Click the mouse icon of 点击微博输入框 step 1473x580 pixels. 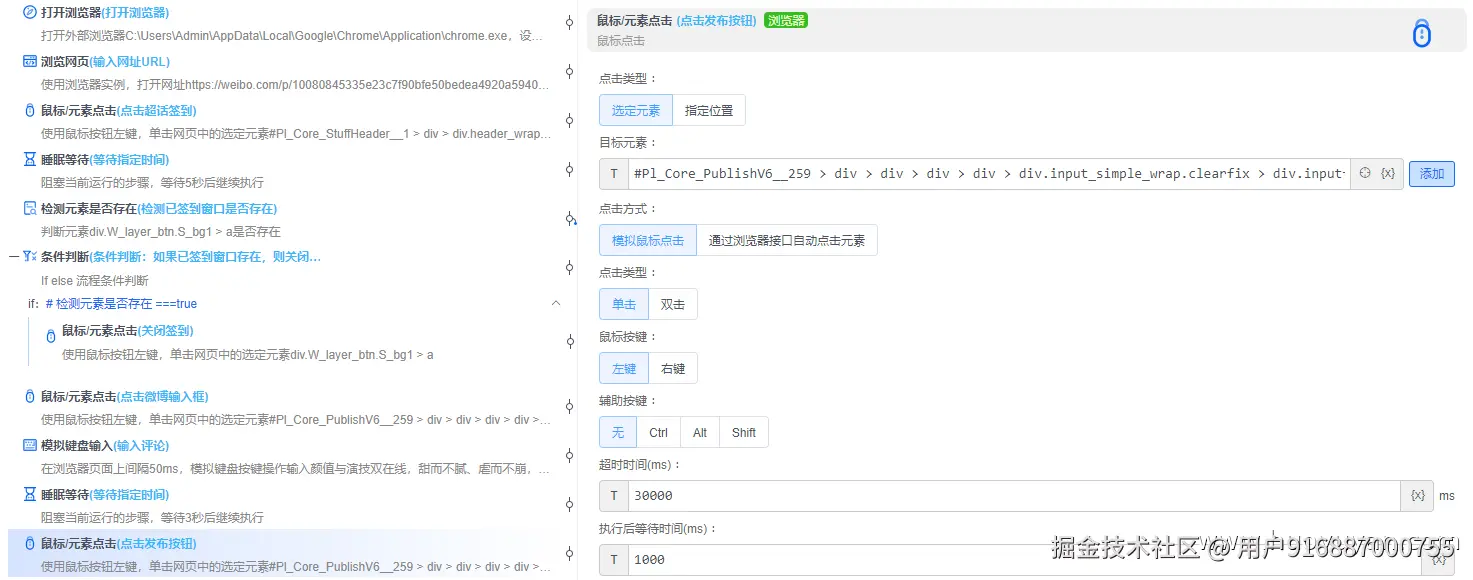pos(29,396)
